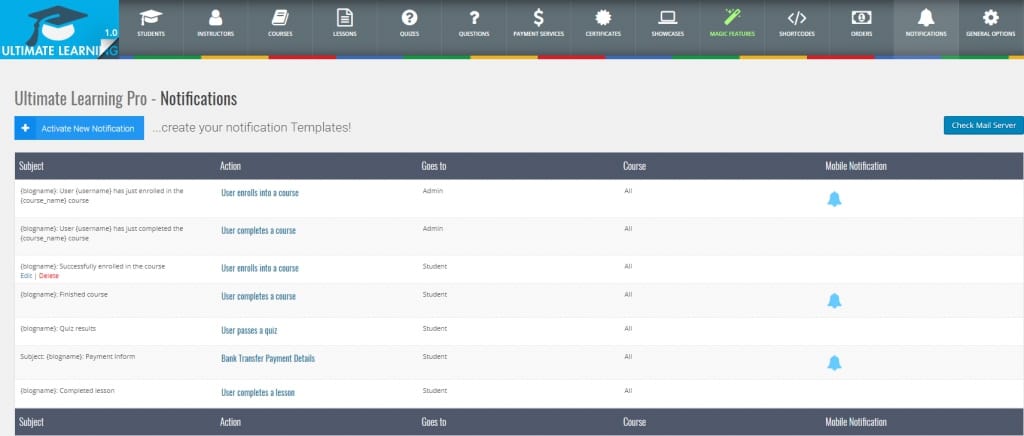Open 'User passes a quiz' action
The image size is (1024, 436).
[249, 330]
